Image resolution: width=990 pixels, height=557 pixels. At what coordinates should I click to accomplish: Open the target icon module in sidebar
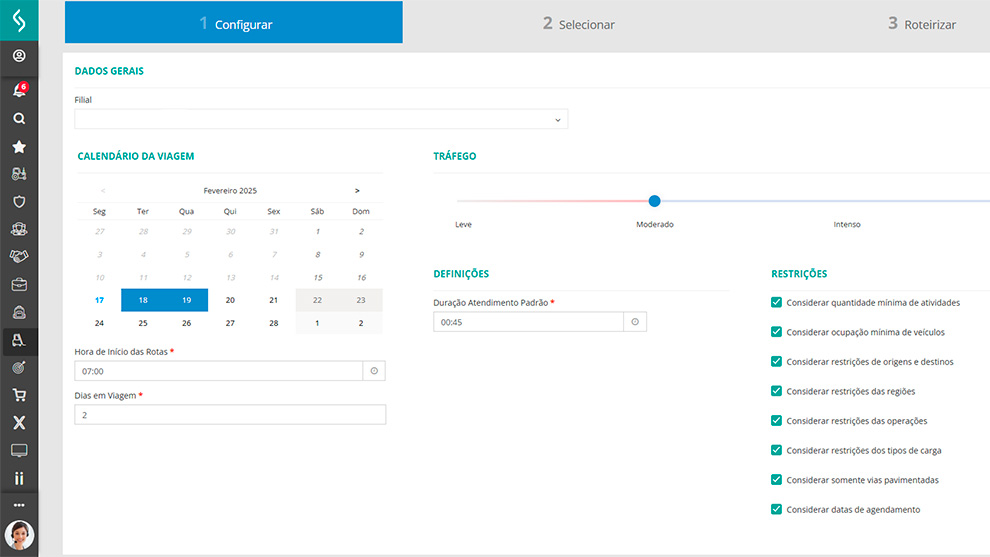[19, 368]
